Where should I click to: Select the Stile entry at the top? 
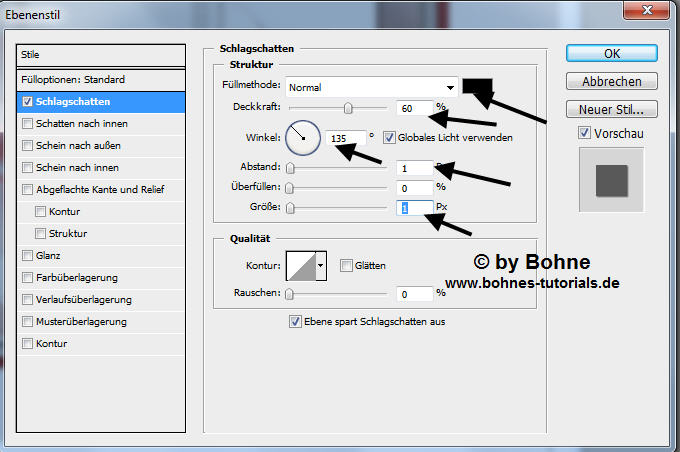(102, 55)
